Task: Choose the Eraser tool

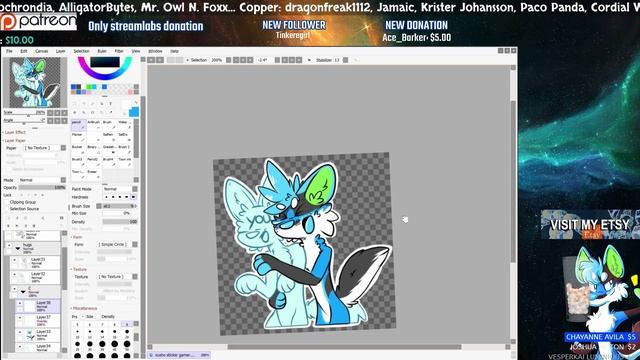Action: coord(94,174)
